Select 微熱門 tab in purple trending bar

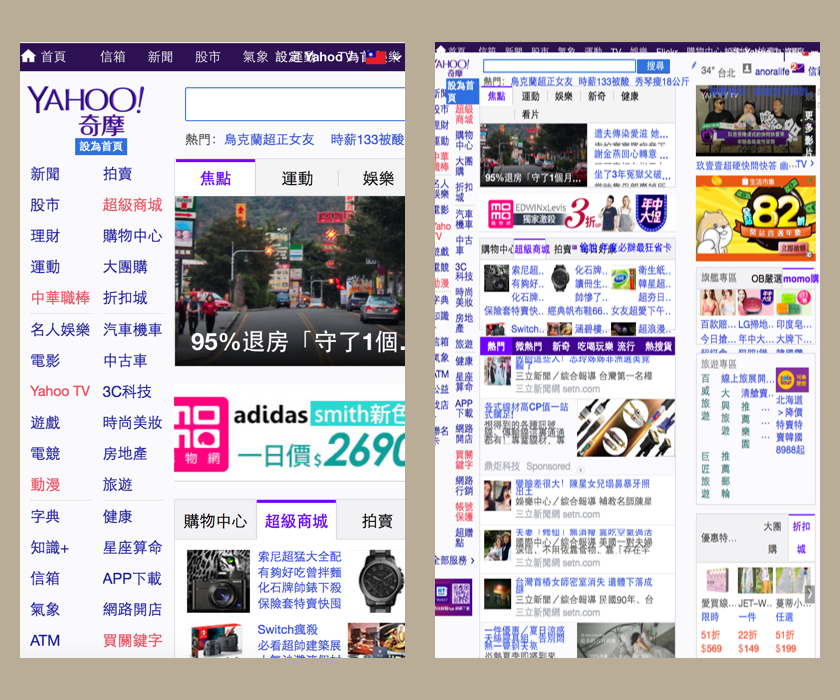pos(528,347)
